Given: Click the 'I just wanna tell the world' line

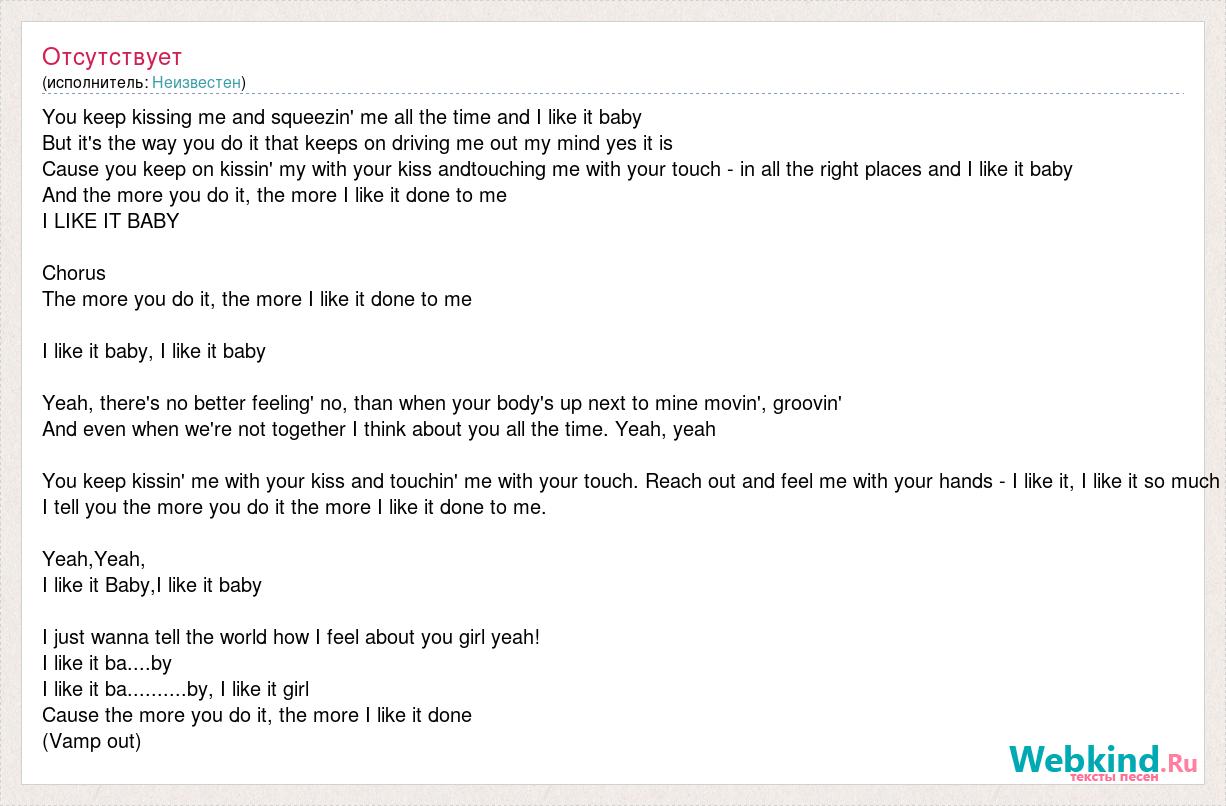Looking at the screenshot, I should (x=291, y=637).
